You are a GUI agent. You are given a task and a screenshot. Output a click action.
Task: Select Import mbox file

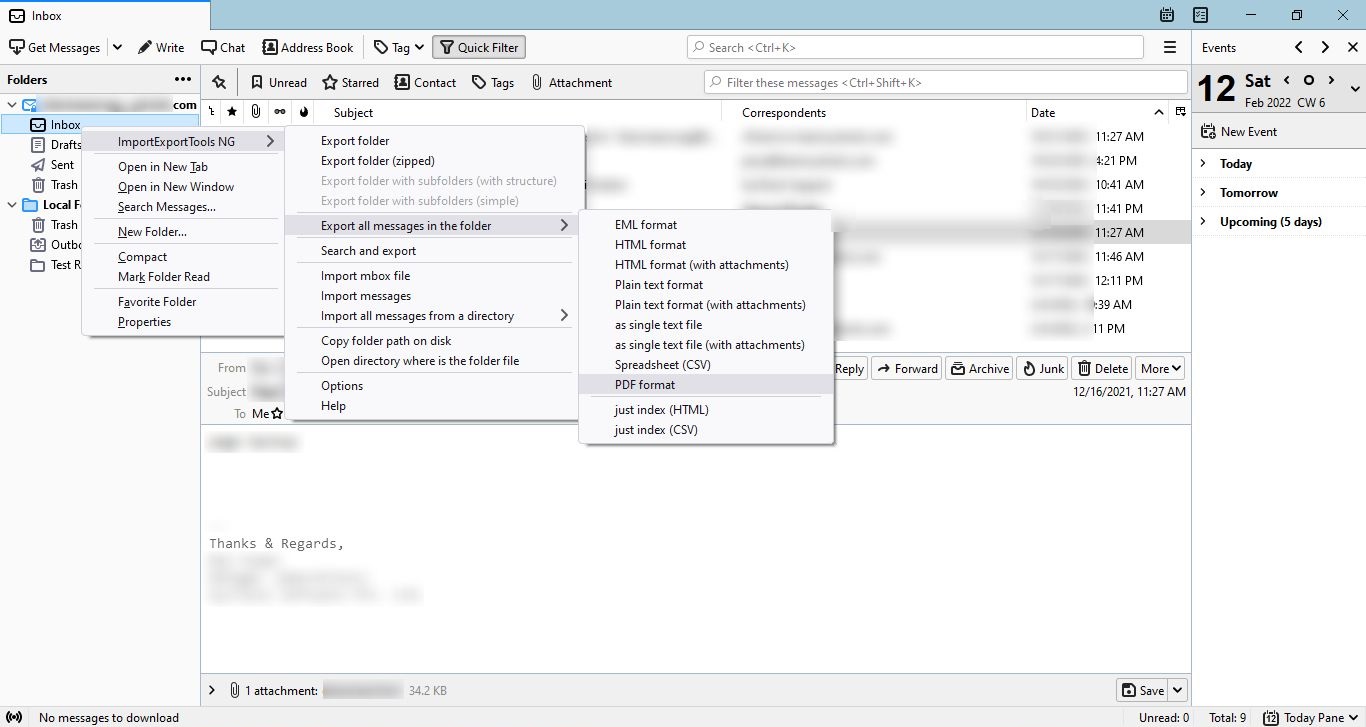pos(365,276)
